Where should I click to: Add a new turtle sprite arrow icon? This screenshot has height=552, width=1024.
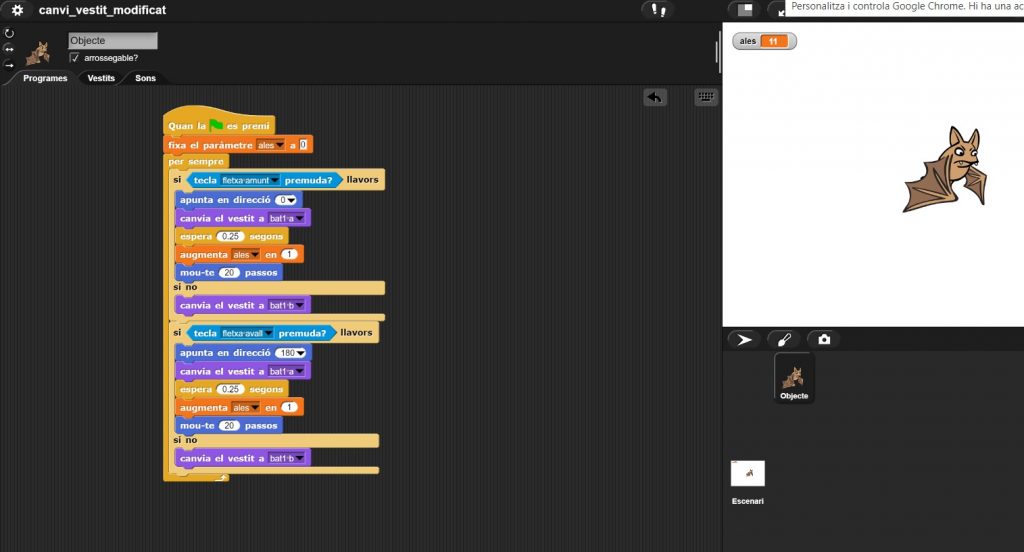[x=744, y=340]
